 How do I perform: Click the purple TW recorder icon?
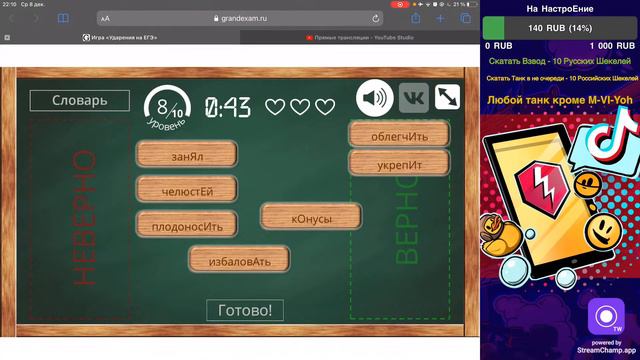pyautogui.click(x=606, y=316)
